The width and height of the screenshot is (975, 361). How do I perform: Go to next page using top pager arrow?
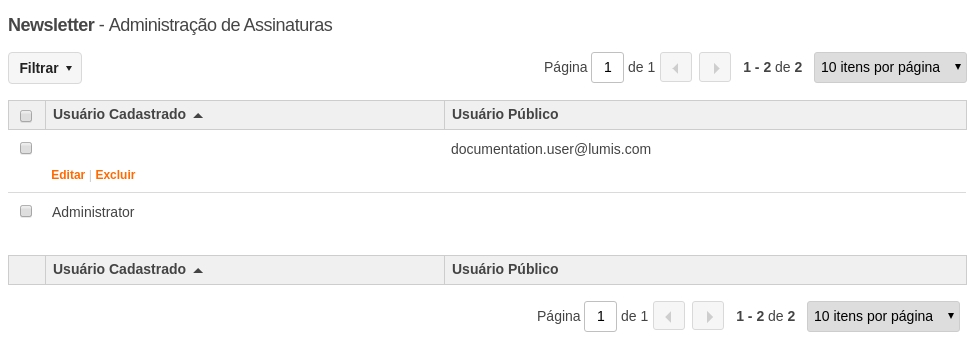pos(715,67)
